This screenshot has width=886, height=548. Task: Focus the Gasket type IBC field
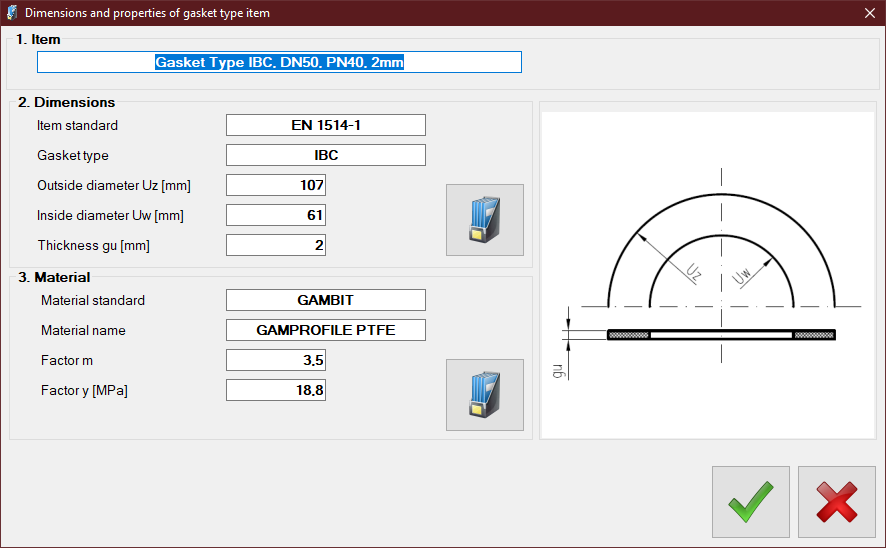pos(325,155)
